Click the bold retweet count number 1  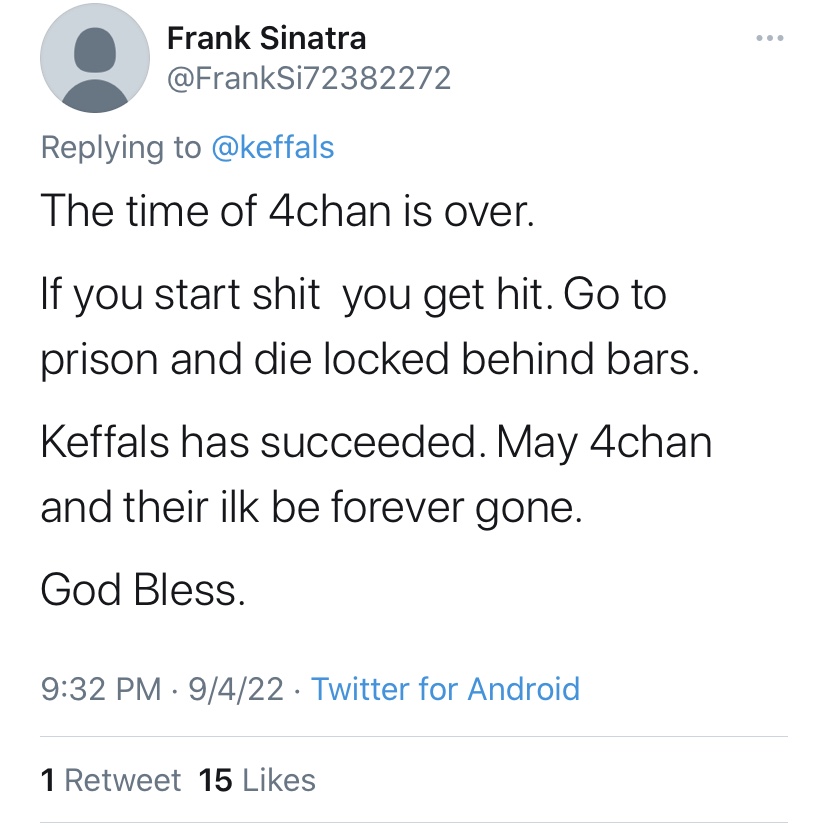47,780
